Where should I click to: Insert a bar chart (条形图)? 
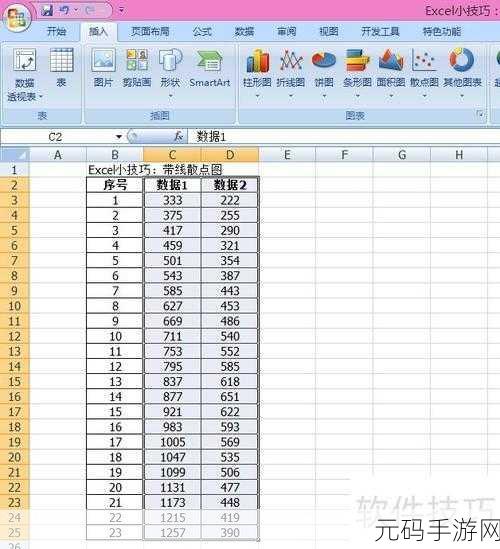[x=357, y=74]
